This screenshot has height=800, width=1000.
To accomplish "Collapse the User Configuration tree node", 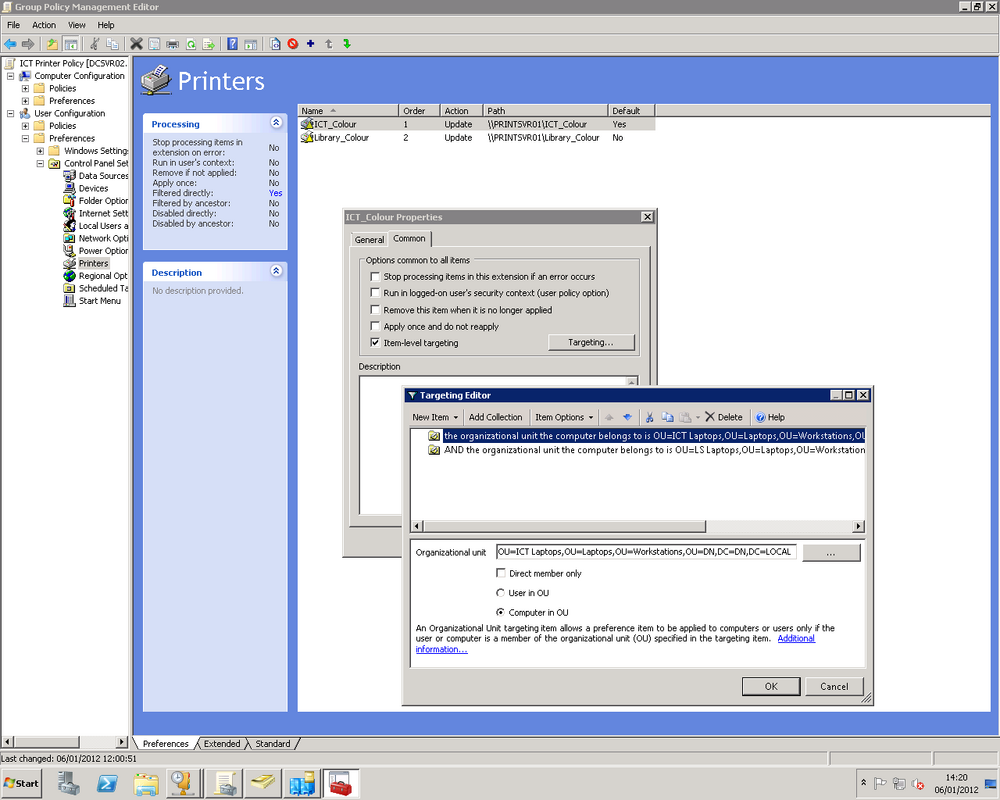I will click(x=10, y=114).
